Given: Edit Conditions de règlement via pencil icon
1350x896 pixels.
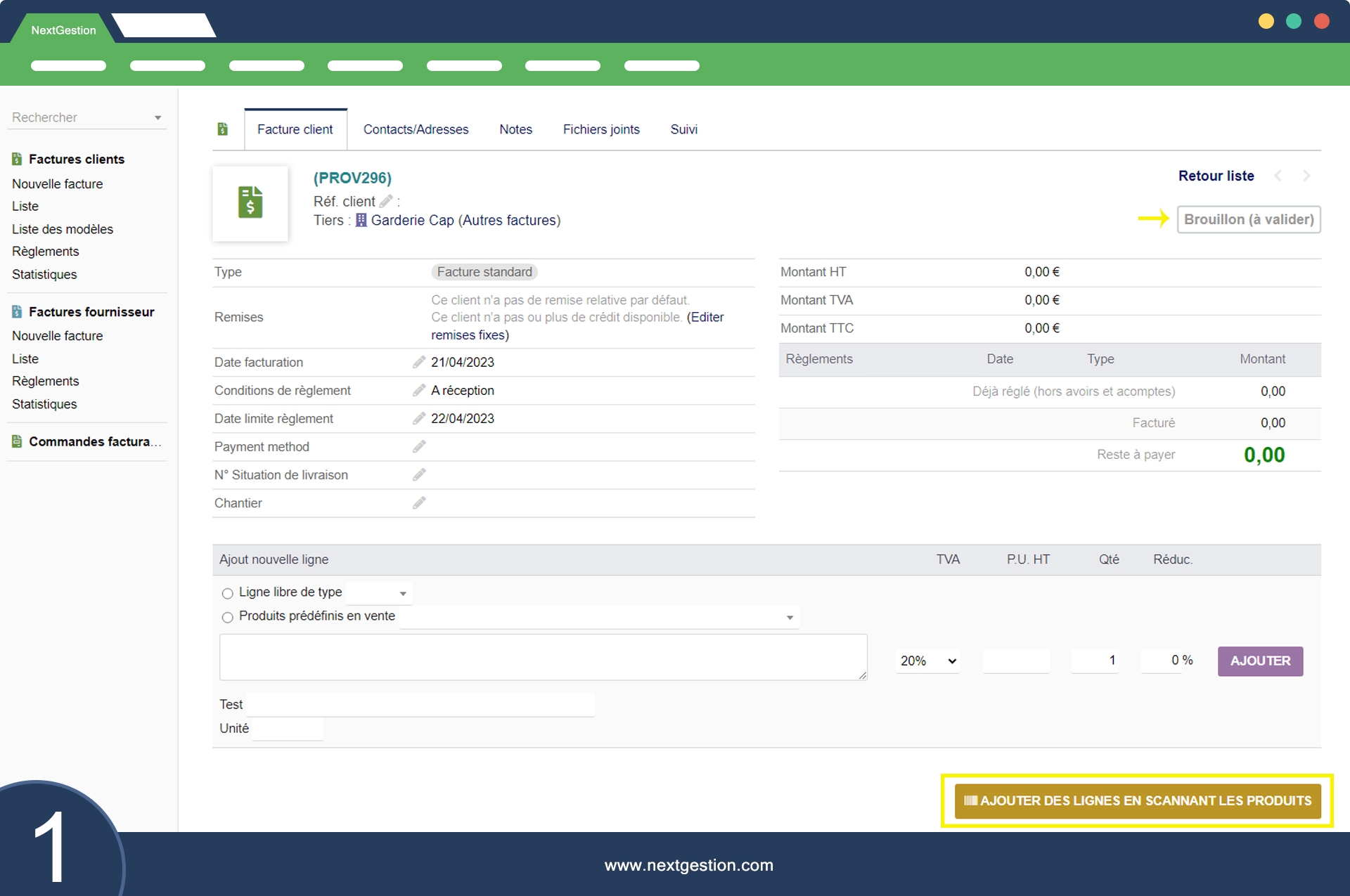Looking at the screenshot, I should pyautogui.click(x=419, y=390).
